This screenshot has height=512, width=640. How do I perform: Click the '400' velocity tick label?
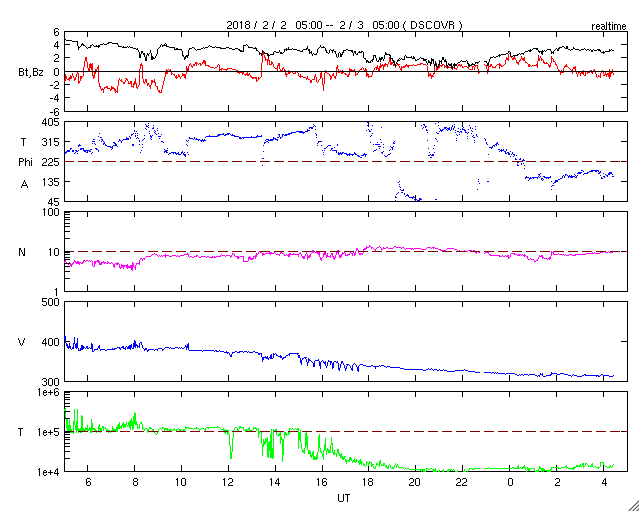click(x=51, y=342)
